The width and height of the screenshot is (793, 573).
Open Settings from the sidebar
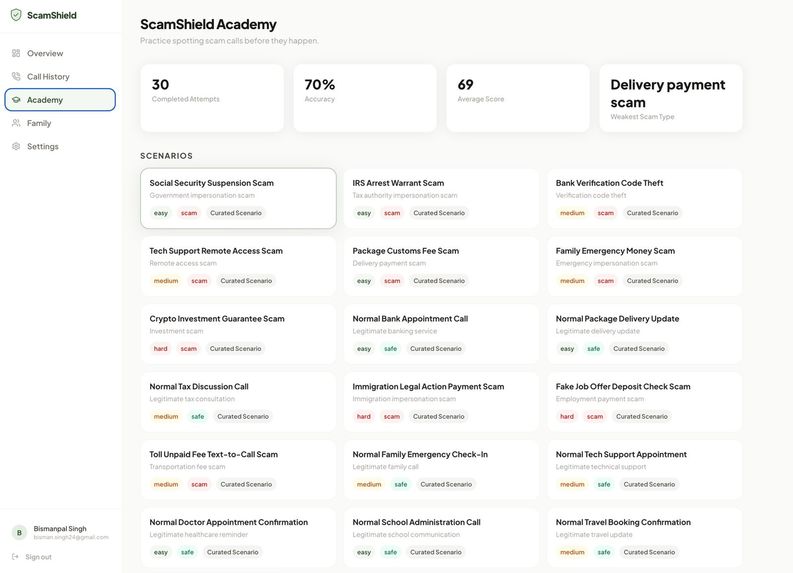point(60,146)
